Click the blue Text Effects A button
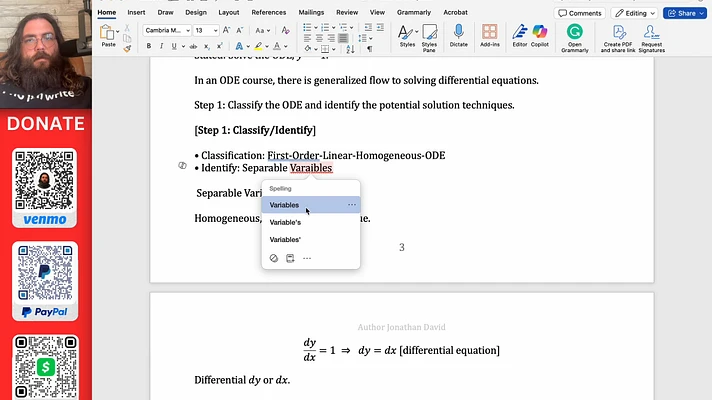This screenshot has height=400, width=712. 239,46
